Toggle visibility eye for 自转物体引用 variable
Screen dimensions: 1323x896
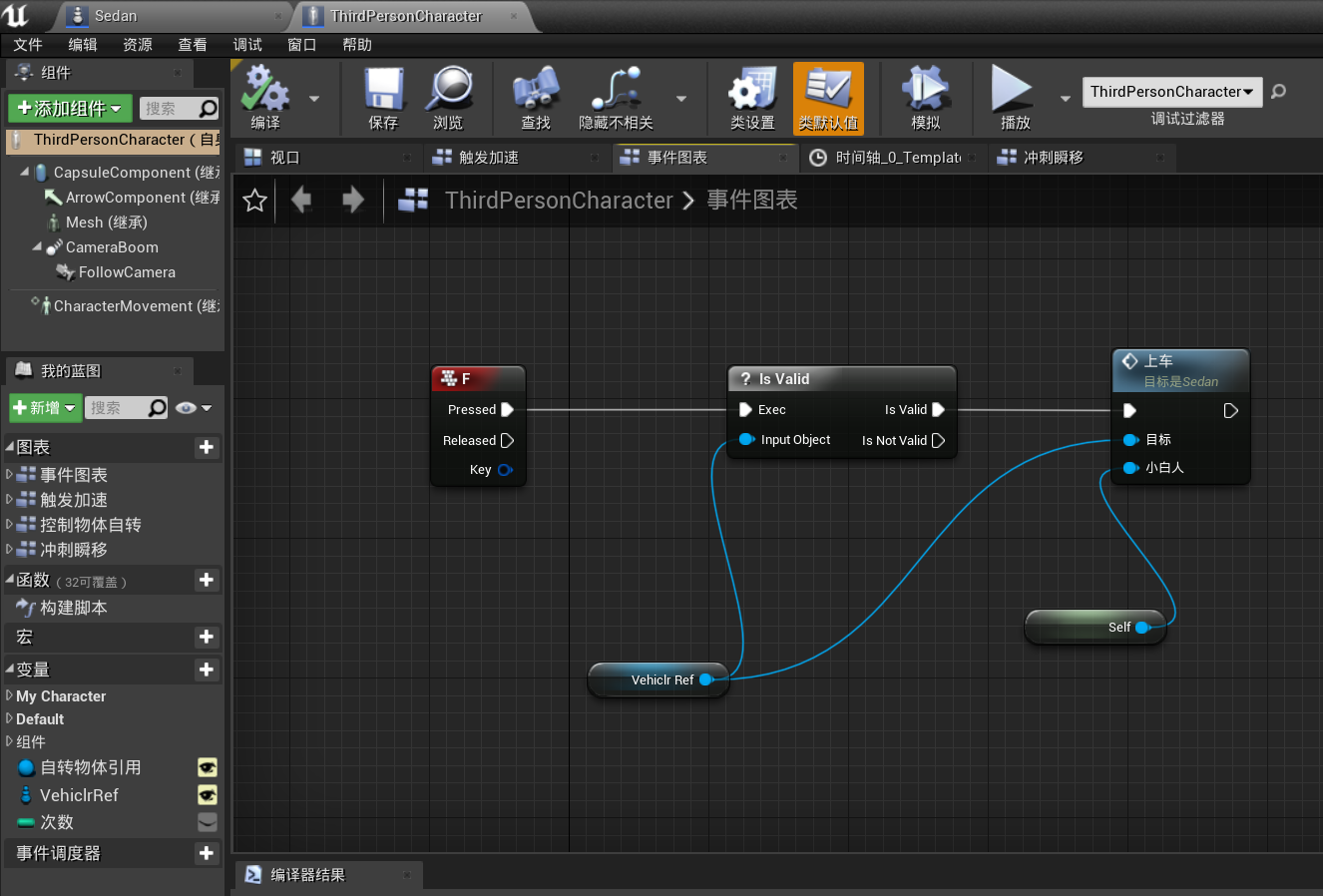click(207, 767)
